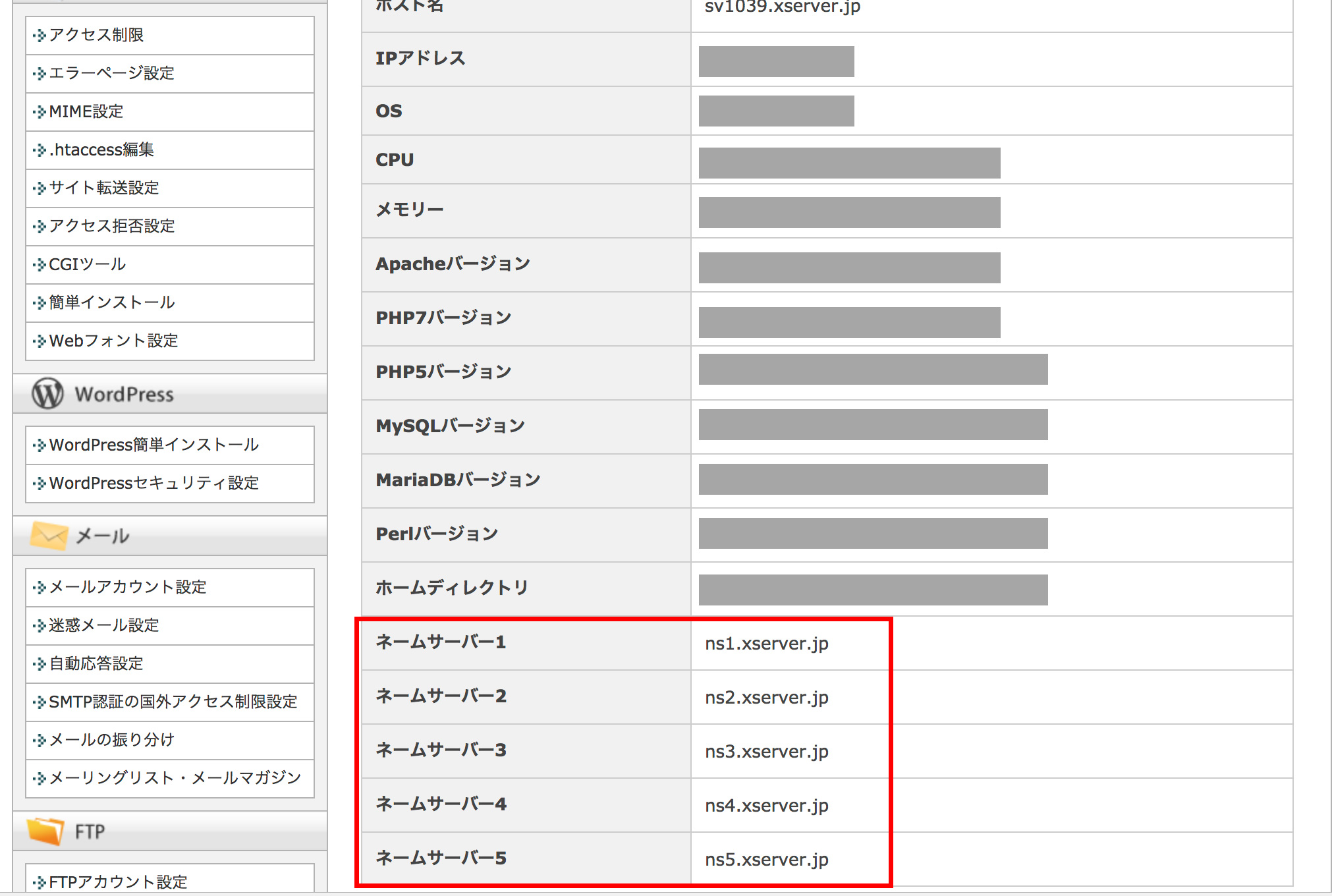
Task: Click the sv1039.xserver.jp host name
Action: (x=783, y=7)
